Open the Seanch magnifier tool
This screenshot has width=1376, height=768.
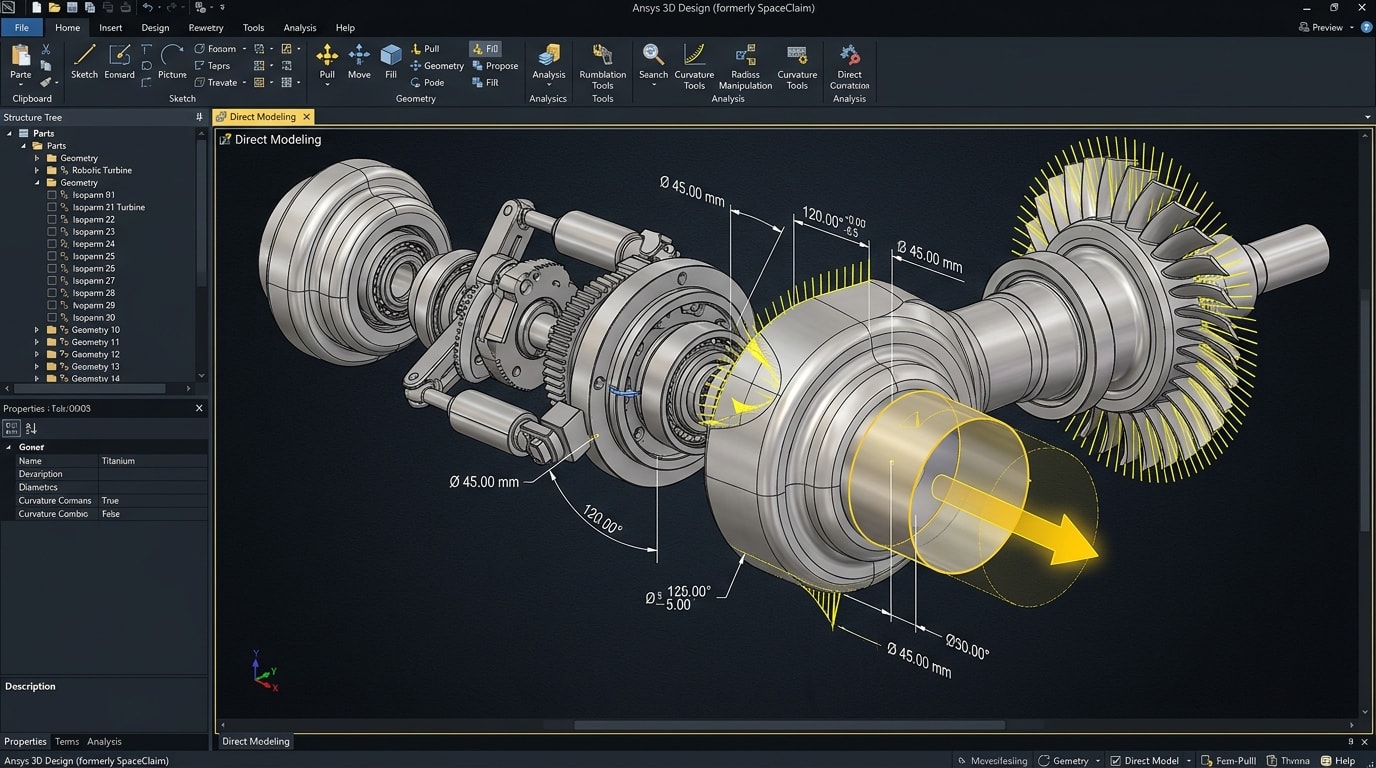(653, 62)
